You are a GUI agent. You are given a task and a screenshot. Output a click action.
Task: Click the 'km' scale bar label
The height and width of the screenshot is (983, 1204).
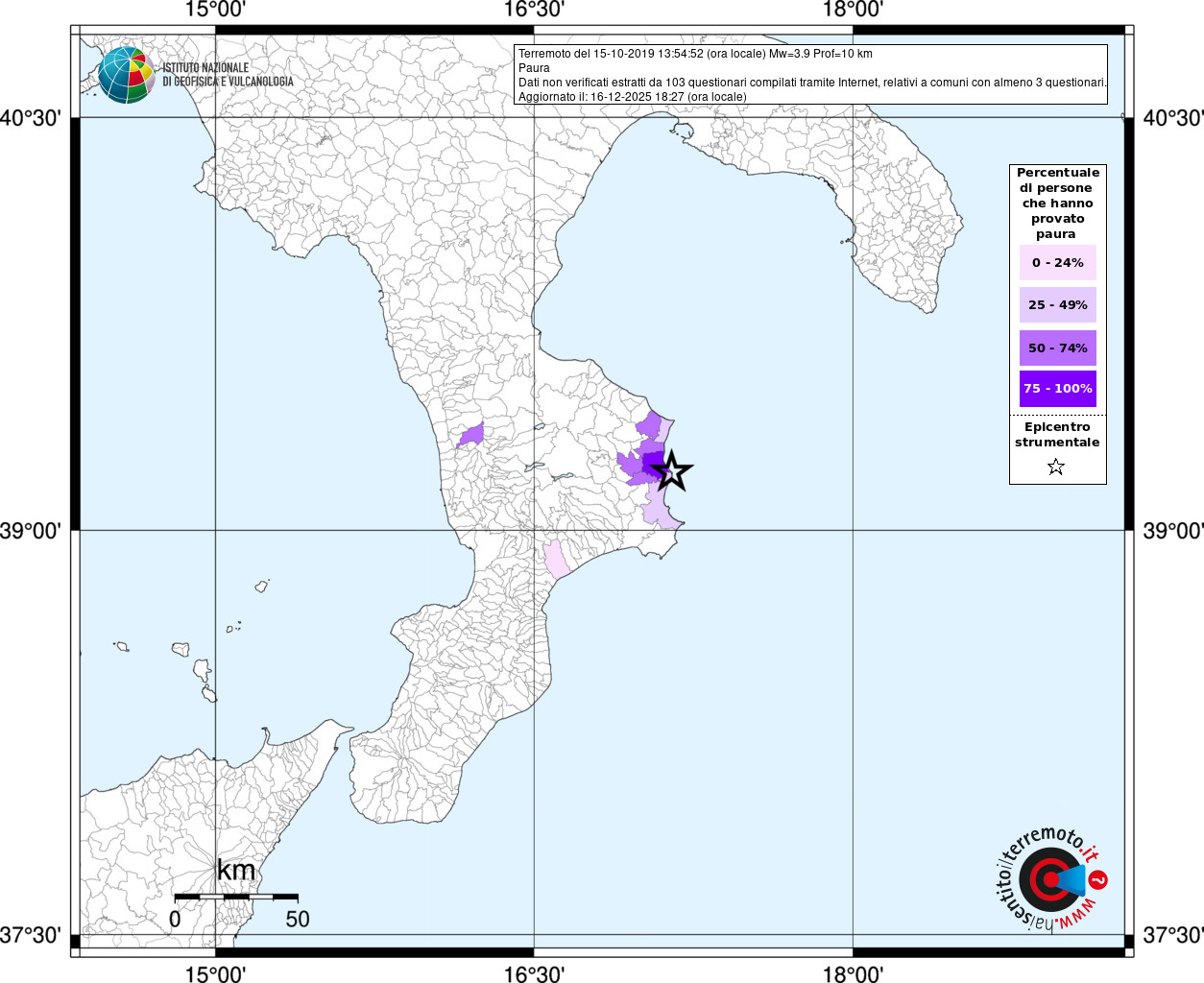tap(236, 871)
